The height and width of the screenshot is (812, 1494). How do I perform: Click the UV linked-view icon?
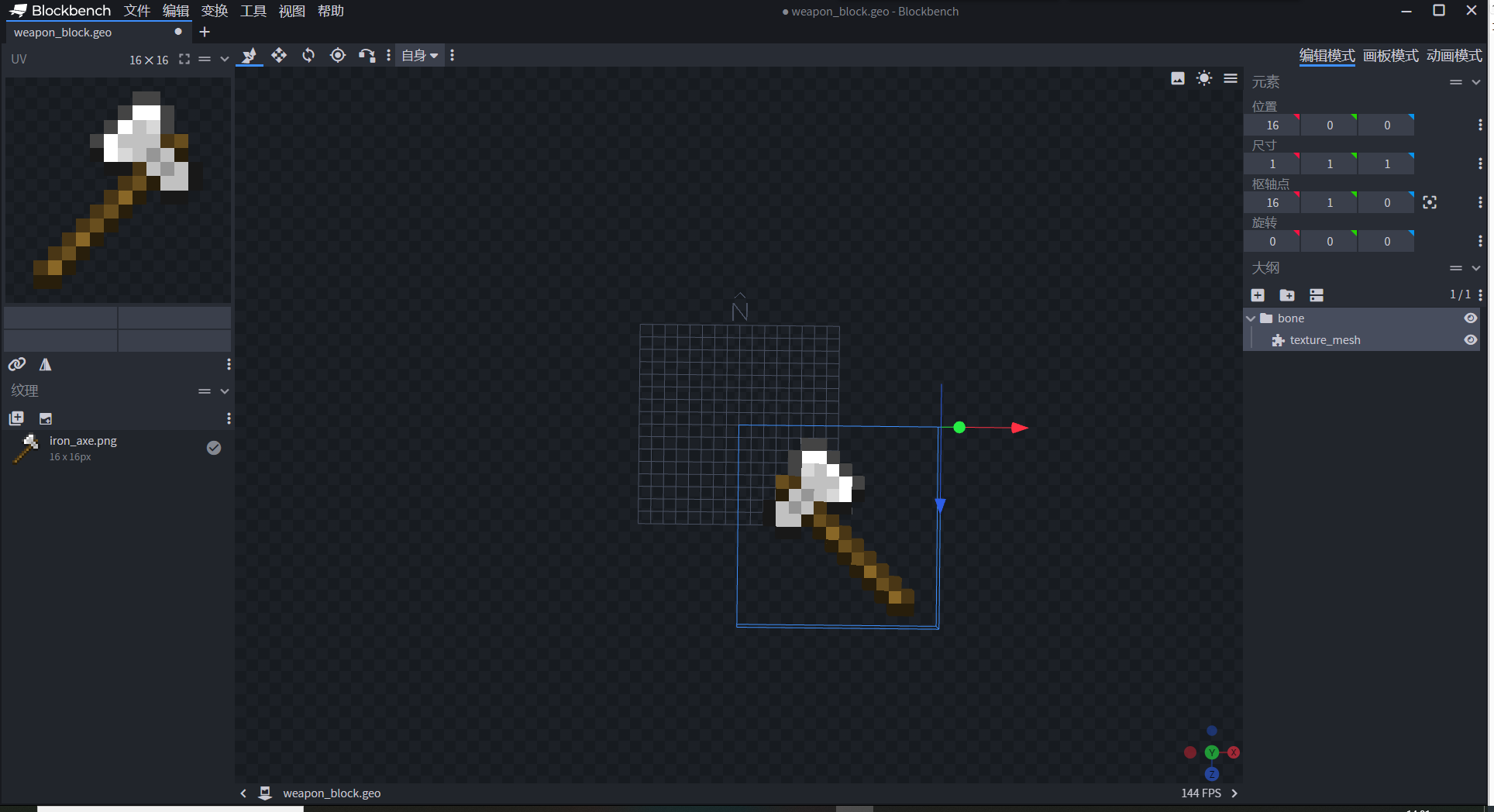17,364
